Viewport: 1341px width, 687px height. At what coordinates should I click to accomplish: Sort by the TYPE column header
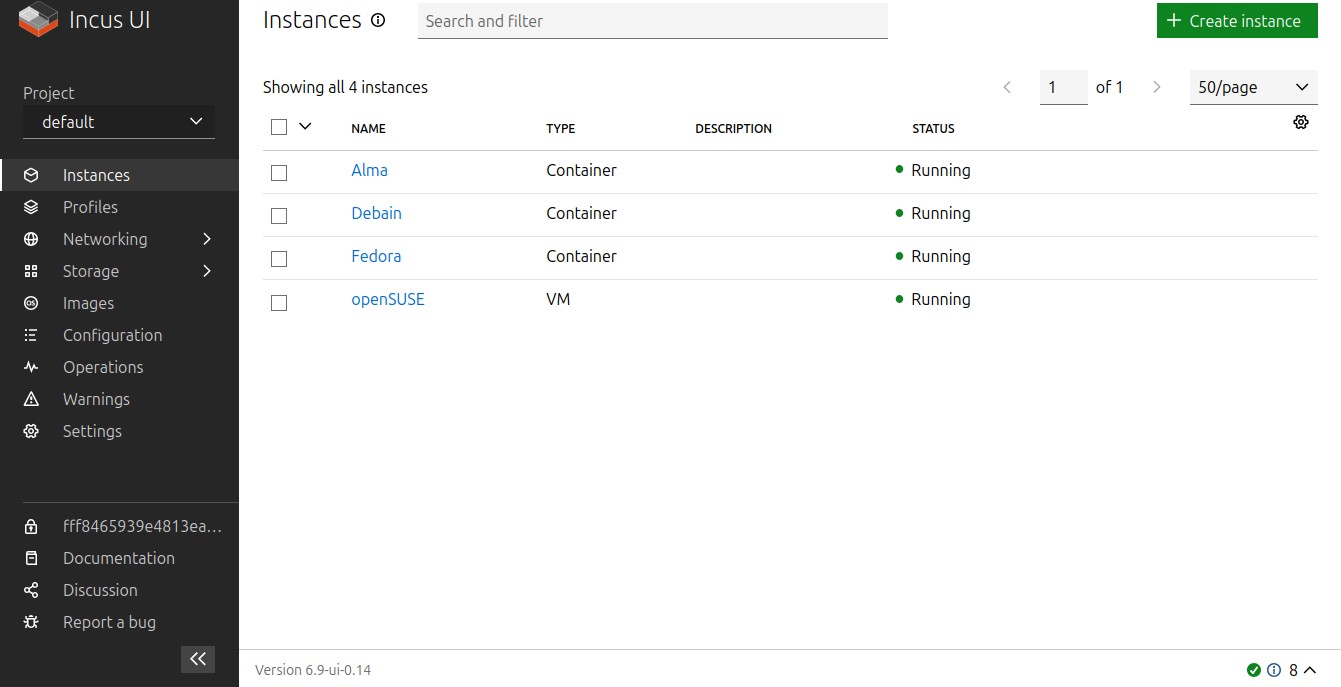[561, 129]
